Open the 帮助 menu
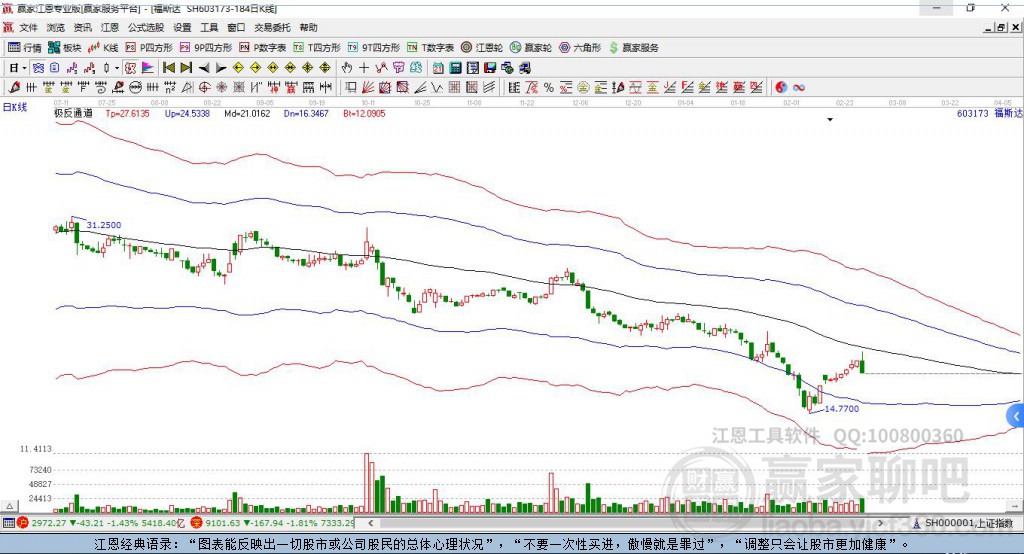The image size is (1024, 554). click(308, 27)
